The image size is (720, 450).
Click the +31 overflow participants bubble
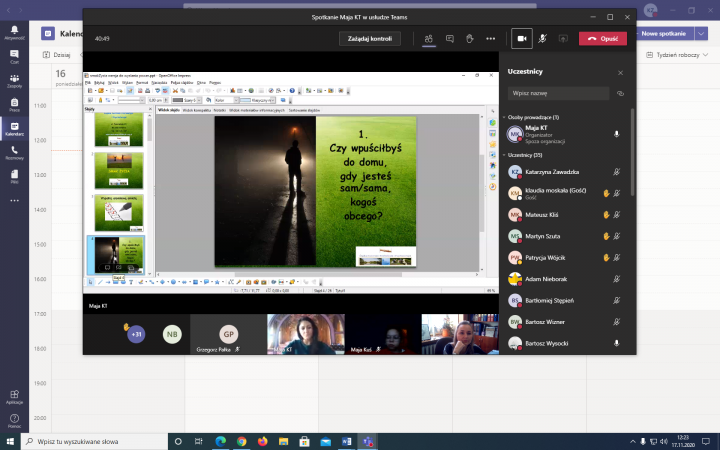click(136, 334)
